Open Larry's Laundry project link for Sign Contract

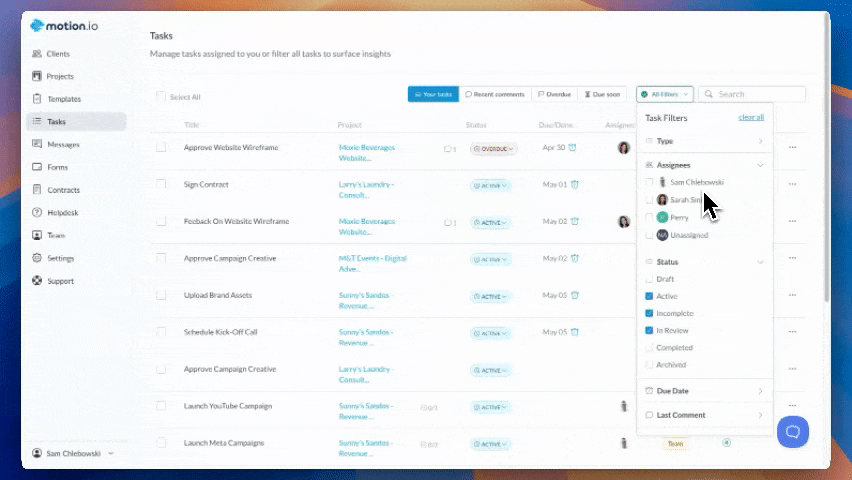[366, 190]
